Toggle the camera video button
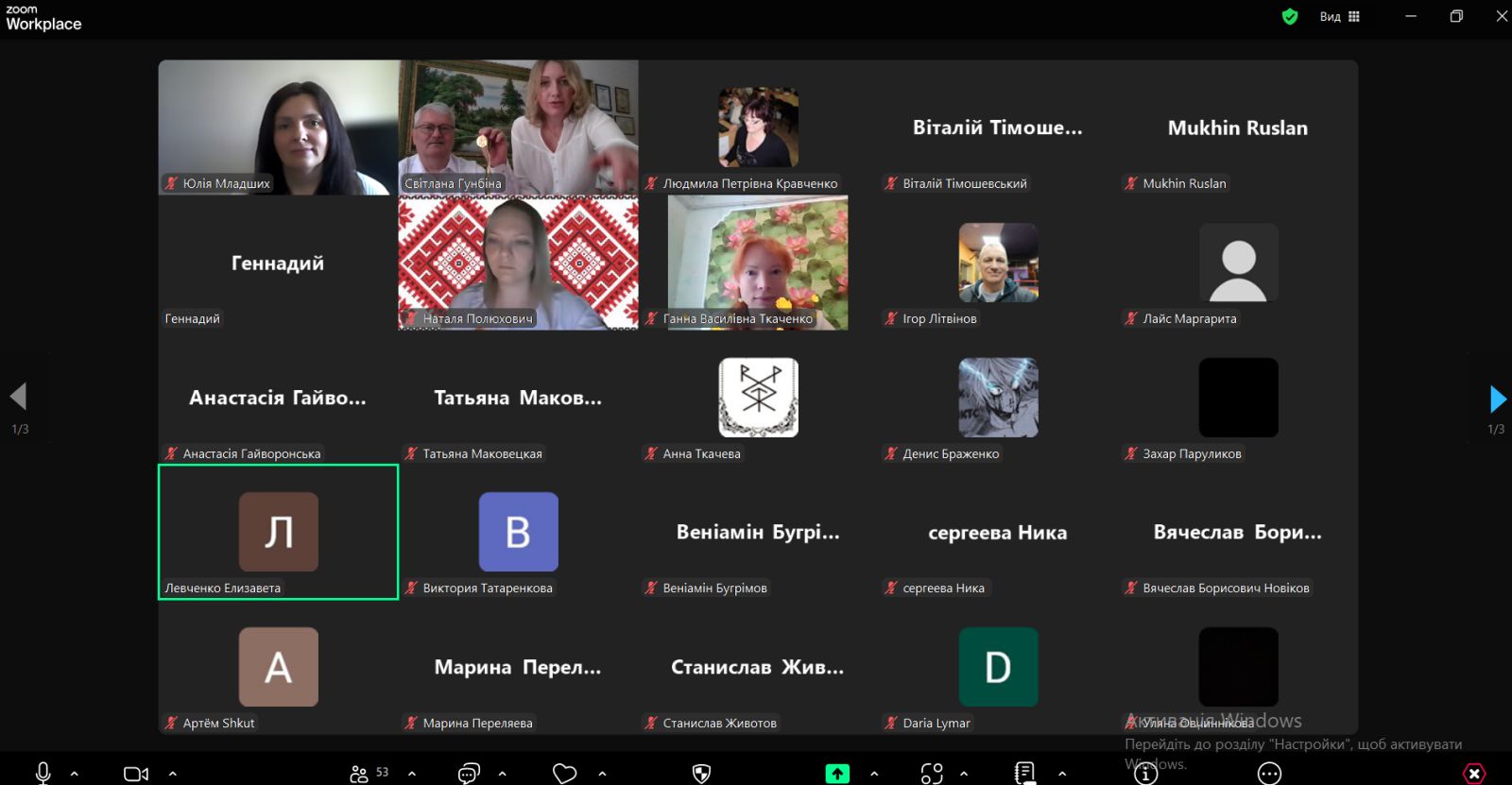The height and width of the screenshot is (785, 1512). 136,774
